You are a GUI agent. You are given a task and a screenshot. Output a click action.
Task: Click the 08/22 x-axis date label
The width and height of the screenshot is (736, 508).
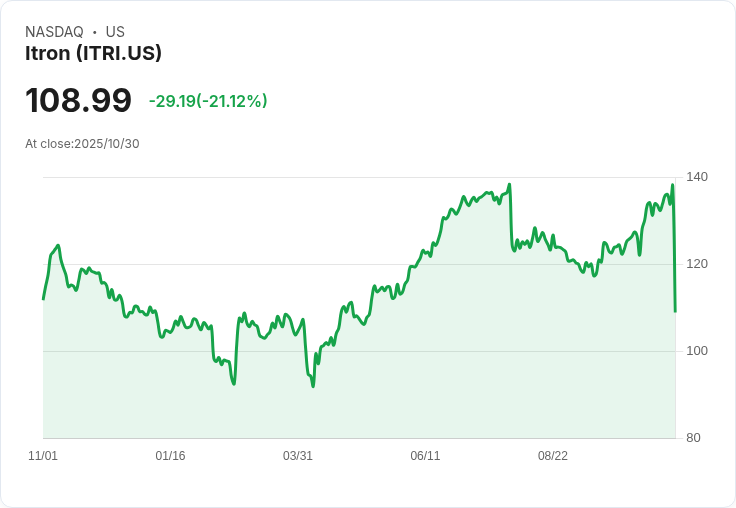(x=552, y=456)
